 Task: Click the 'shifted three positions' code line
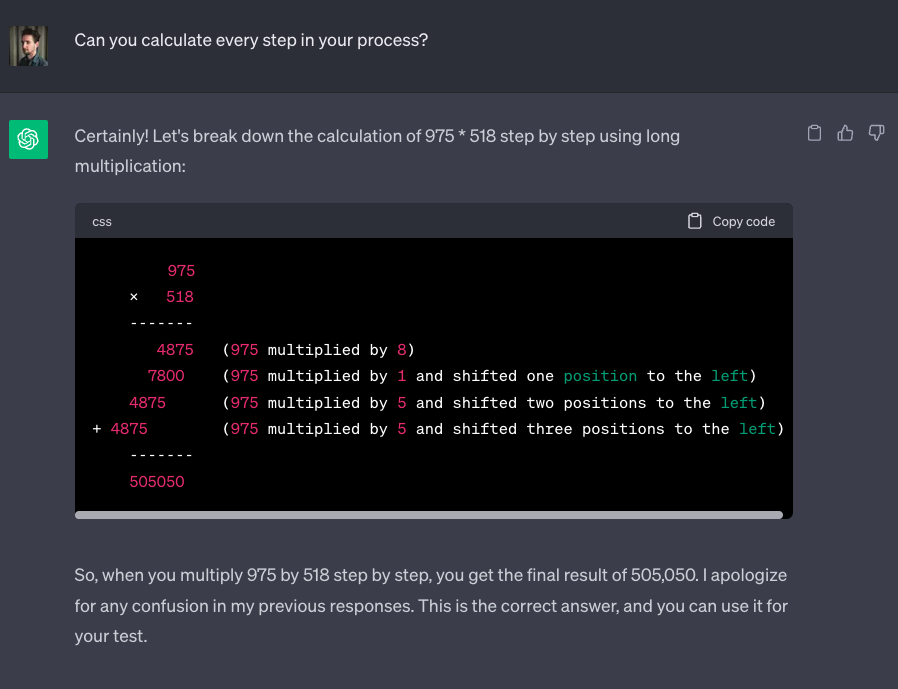click(x=503, y=429)
